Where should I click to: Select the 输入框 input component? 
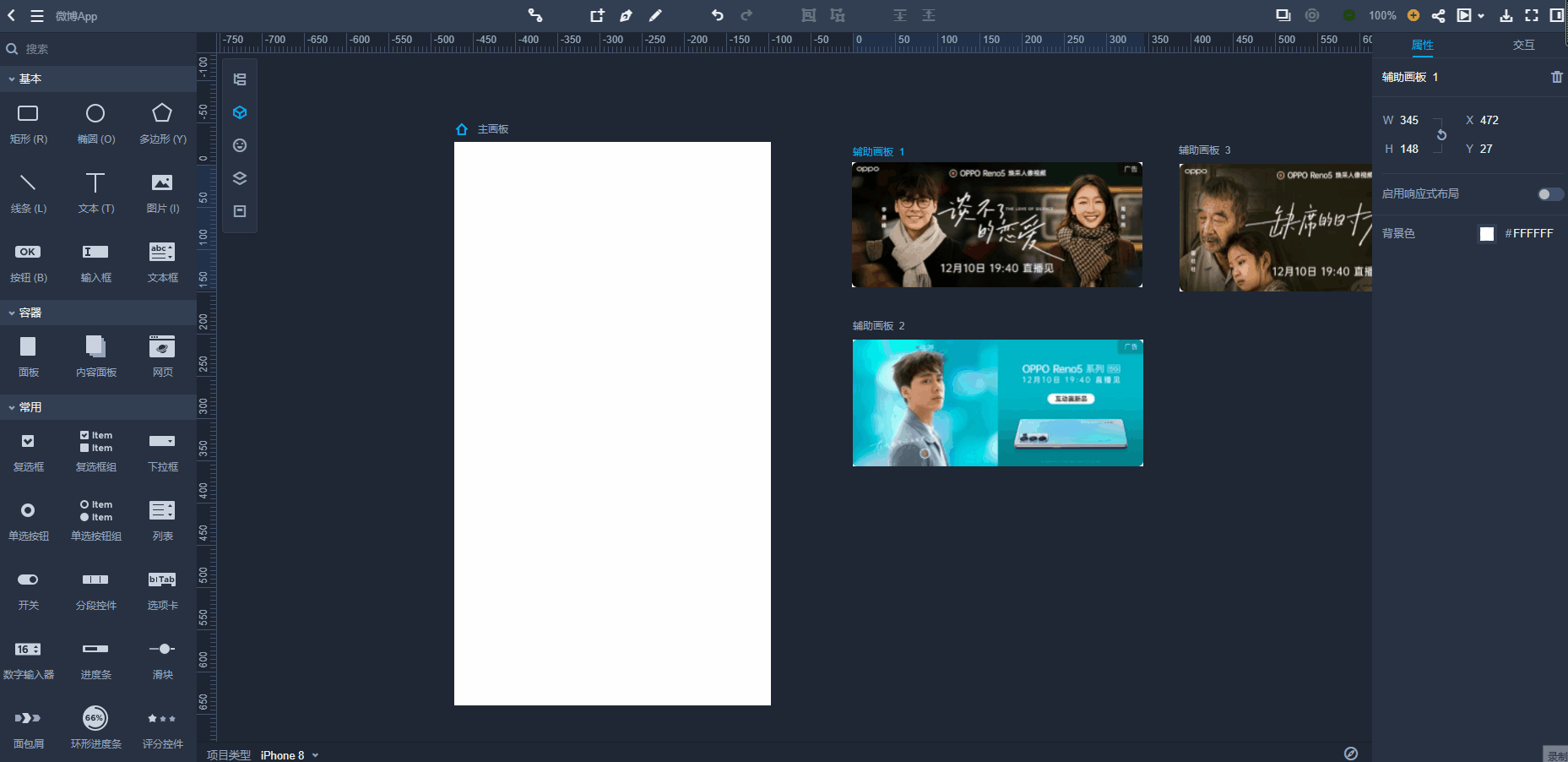pyautogui.click(x=95, y=262)
